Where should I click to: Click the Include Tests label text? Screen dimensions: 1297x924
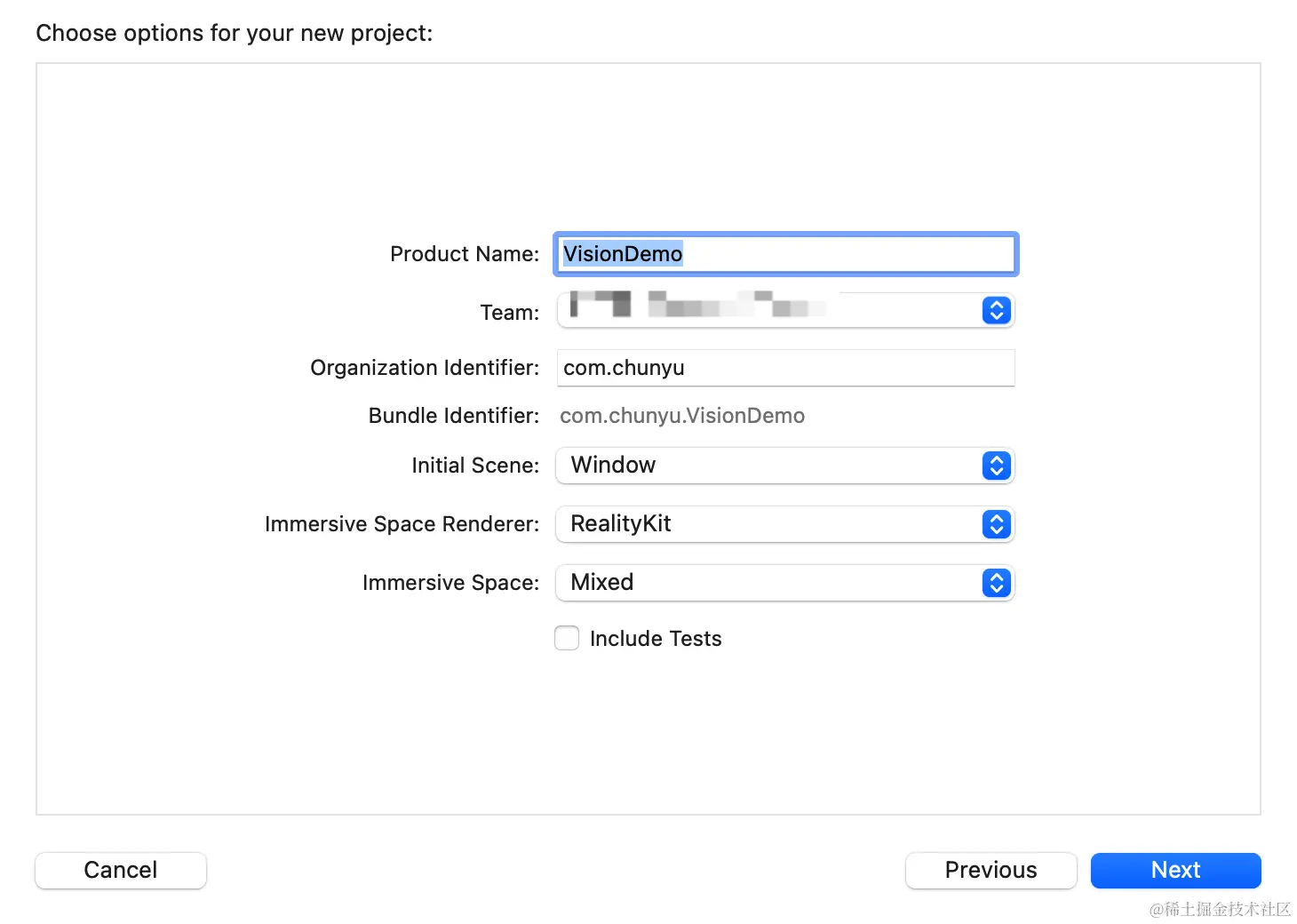[x=656, y=639]
